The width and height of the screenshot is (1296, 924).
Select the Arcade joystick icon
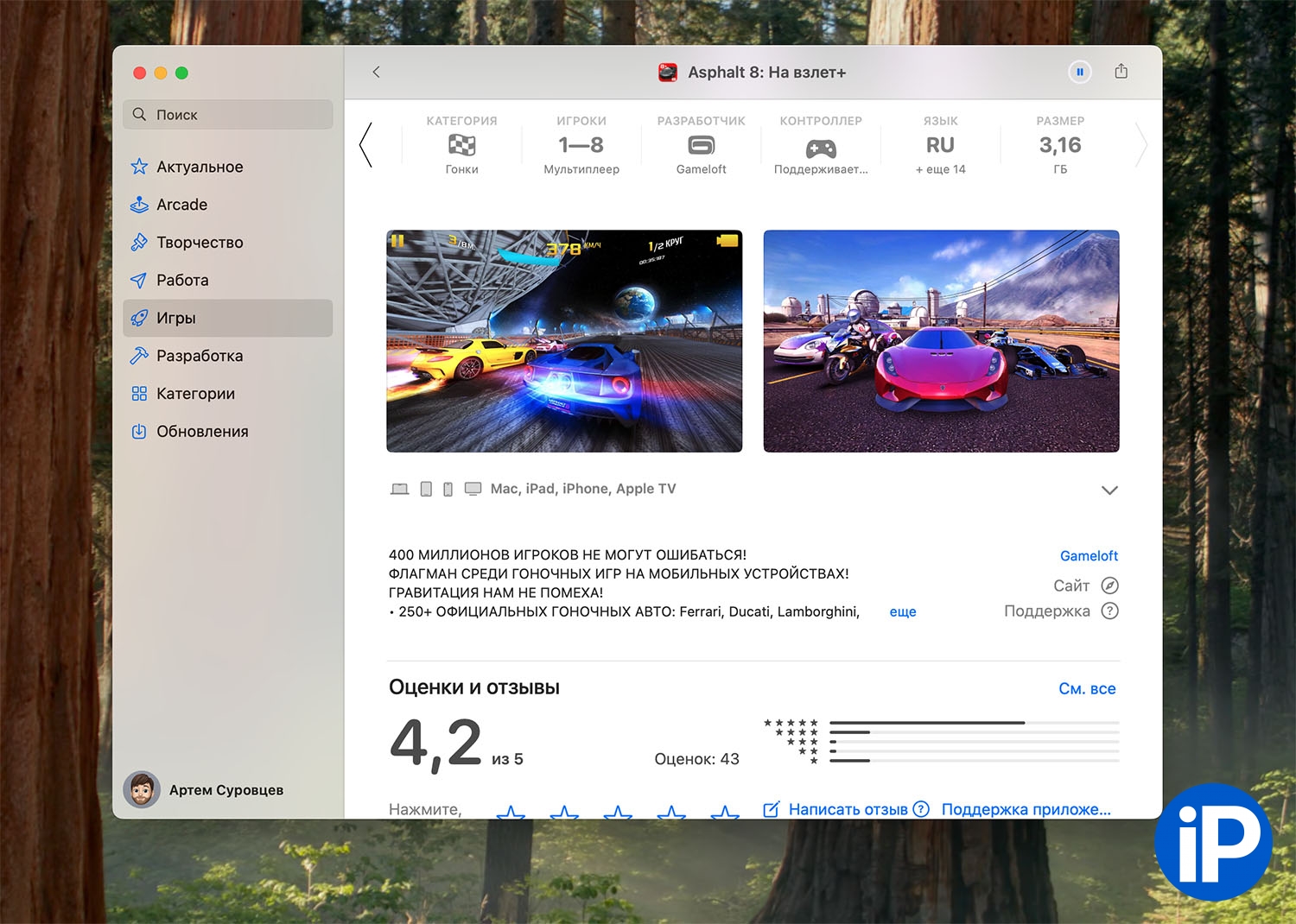[139, 205]
